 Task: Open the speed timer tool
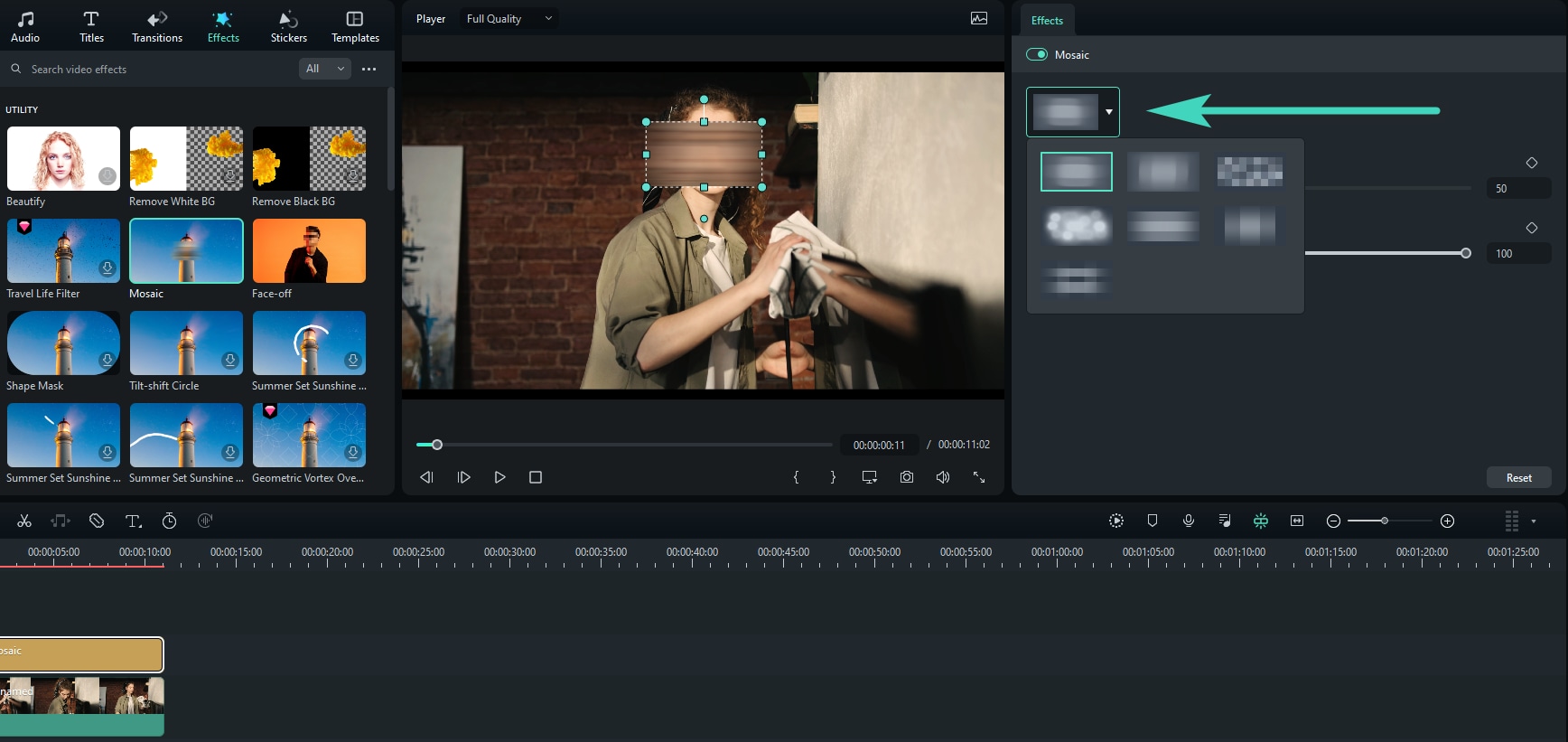169,521
